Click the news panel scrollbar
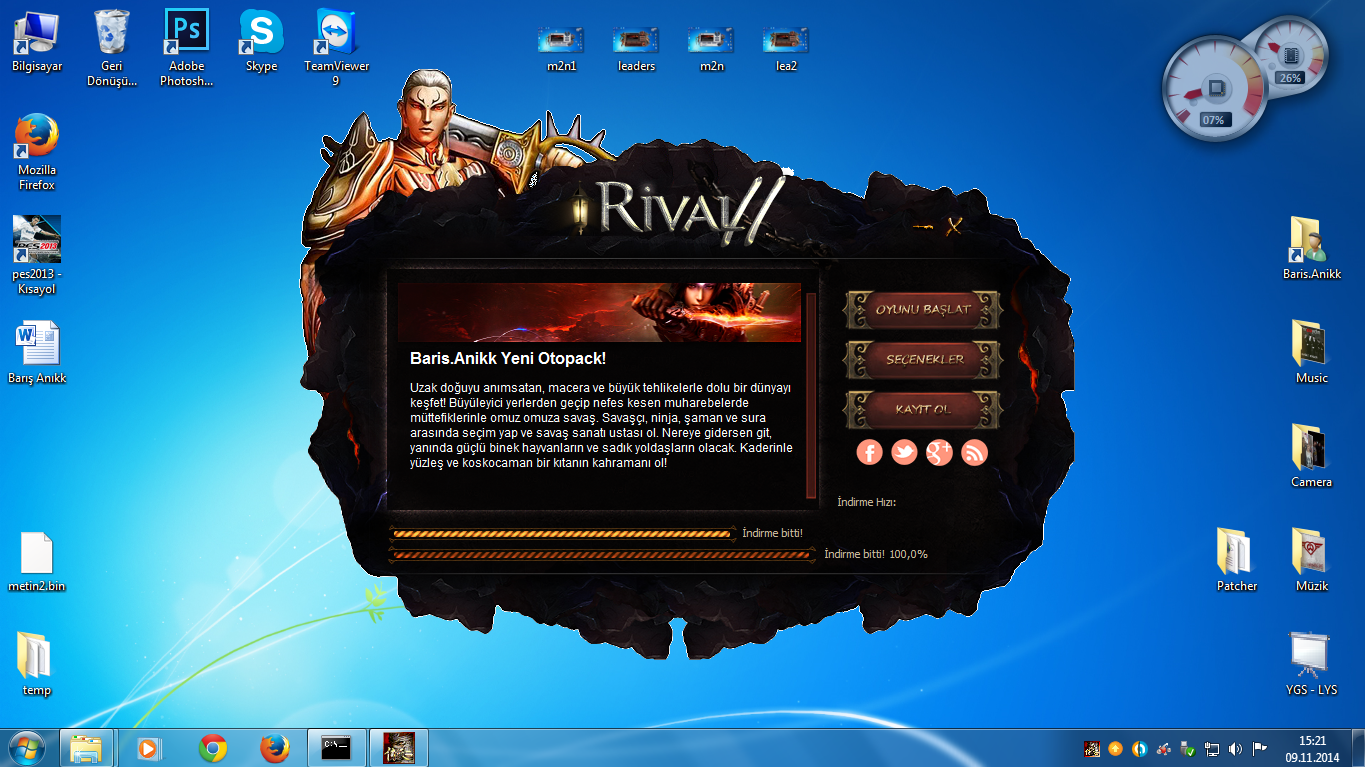The height and width of the screenshot is (767, 1365). (811, 395)
